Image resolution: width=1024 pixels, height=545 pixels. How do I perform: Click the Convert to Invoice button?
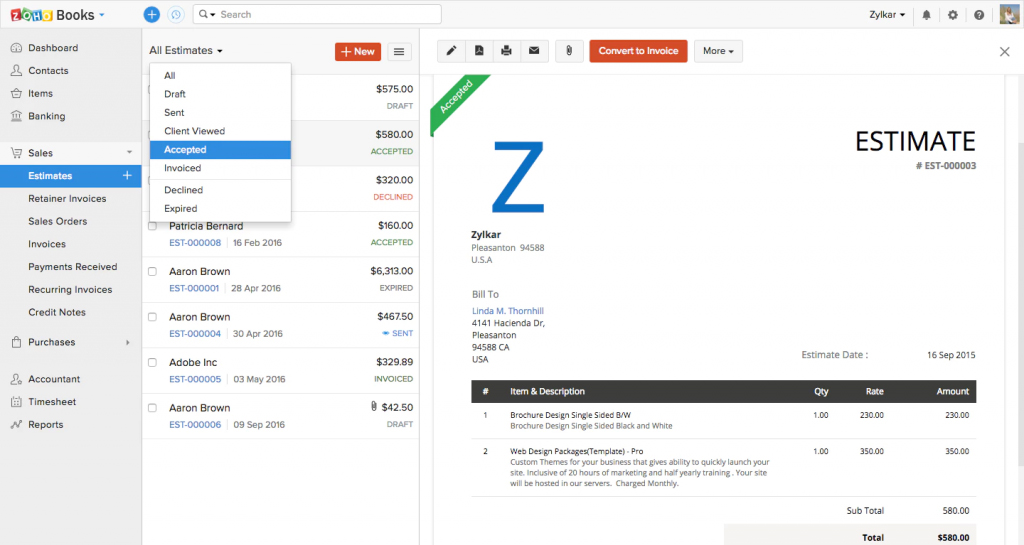point(638,51)
